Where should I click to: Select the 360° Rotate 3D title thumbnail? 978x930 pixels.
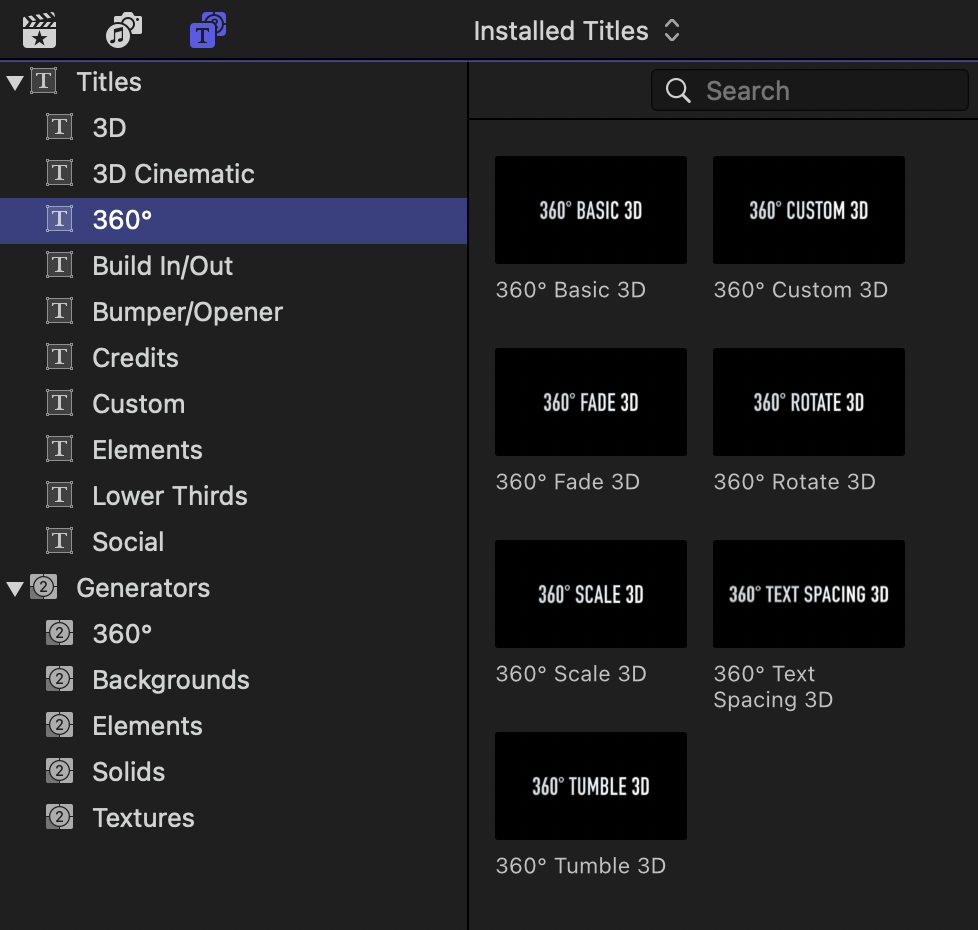(x=809, y=402)
